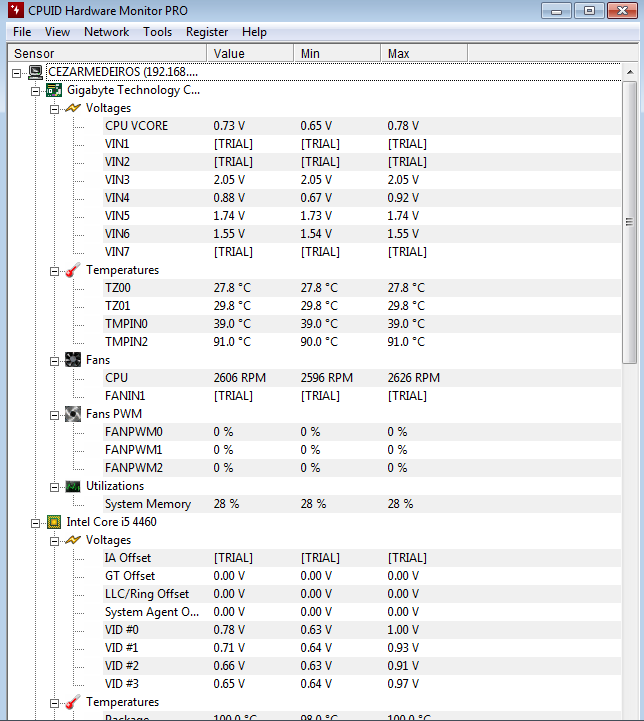Open the Register menu
This screenshot has height=721, width=644.
207,32
